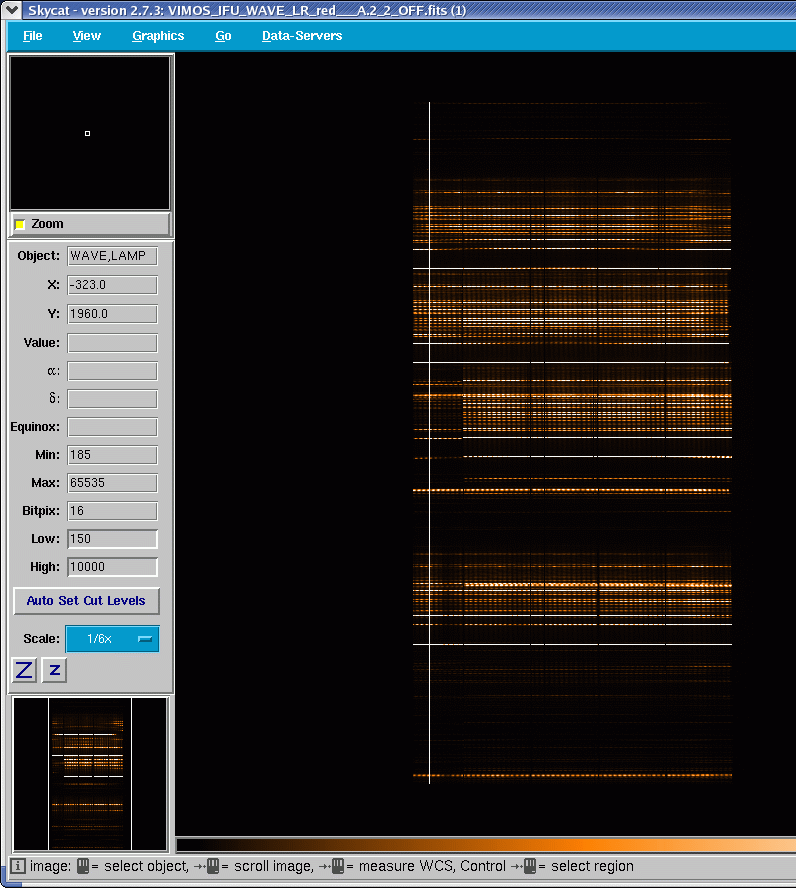Image resolution: width=796 pixels, height=888 pixels.
Task: Open the Data-Servers menu
Action: pos(302,36)
